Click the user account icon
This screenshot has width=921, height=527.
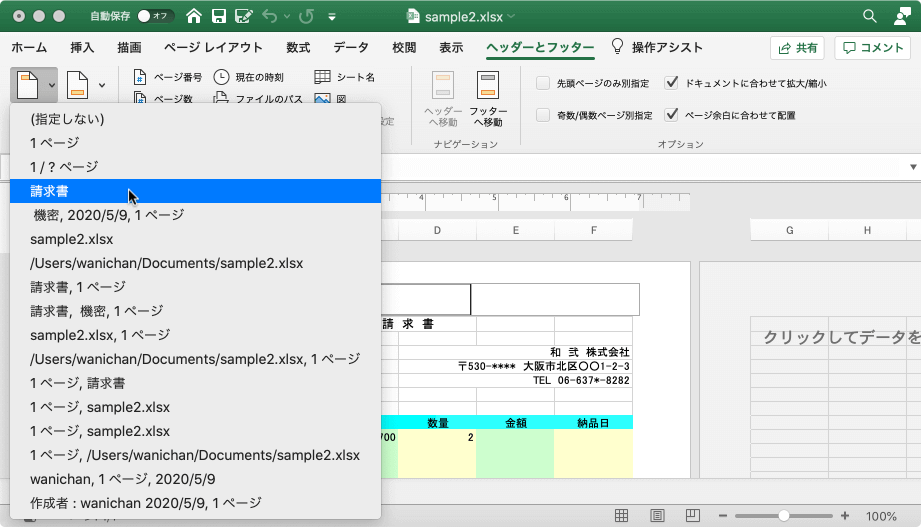pos(902,16)
